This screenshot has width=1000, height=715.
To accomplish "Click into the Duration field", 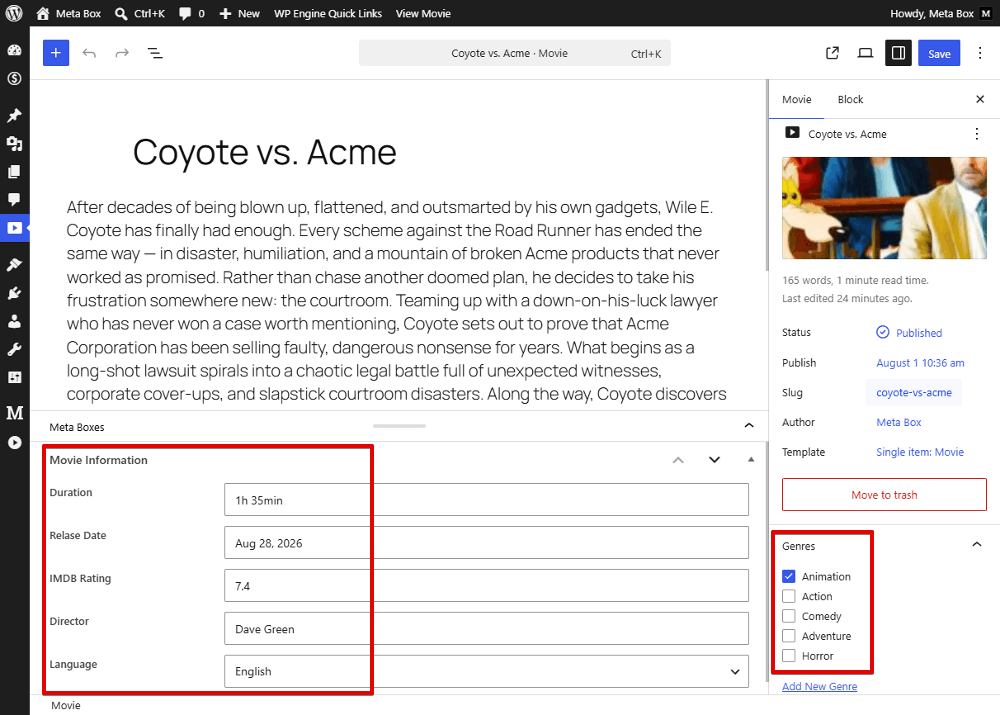I will click(x=486, y=500).
